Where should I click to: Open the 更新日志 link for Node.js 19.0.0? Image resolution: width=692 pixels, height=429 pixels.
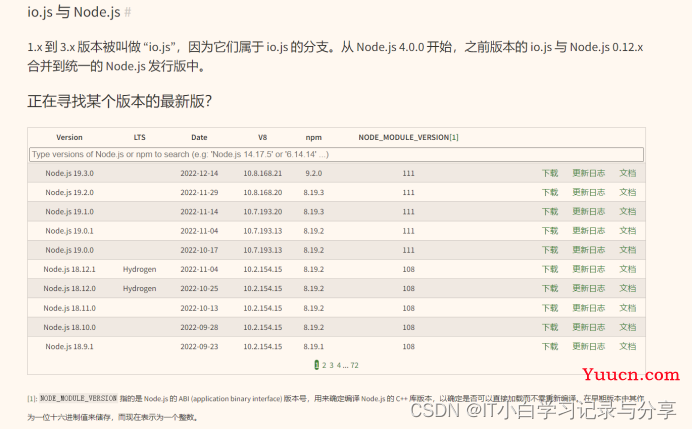pos(588,250)
